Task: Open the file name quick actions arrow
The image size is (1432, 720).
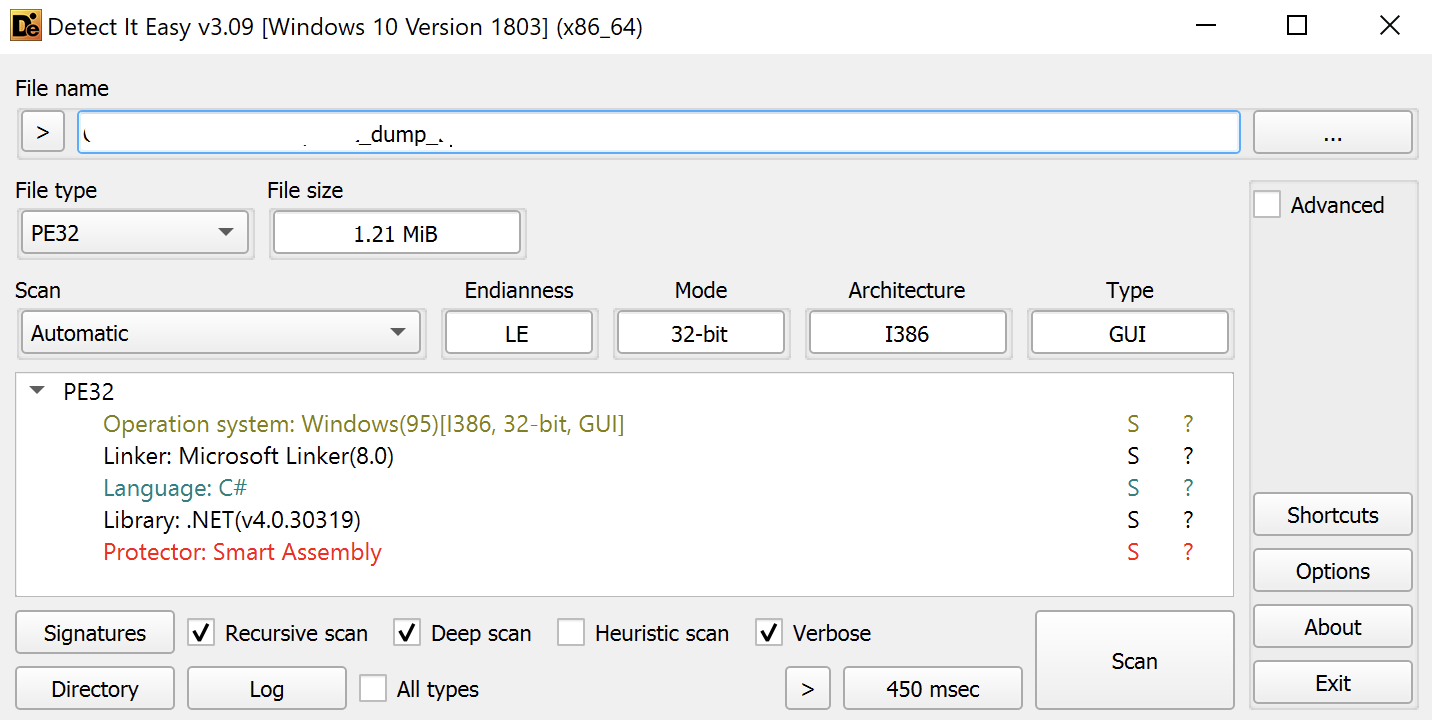Action: (42, 131)
